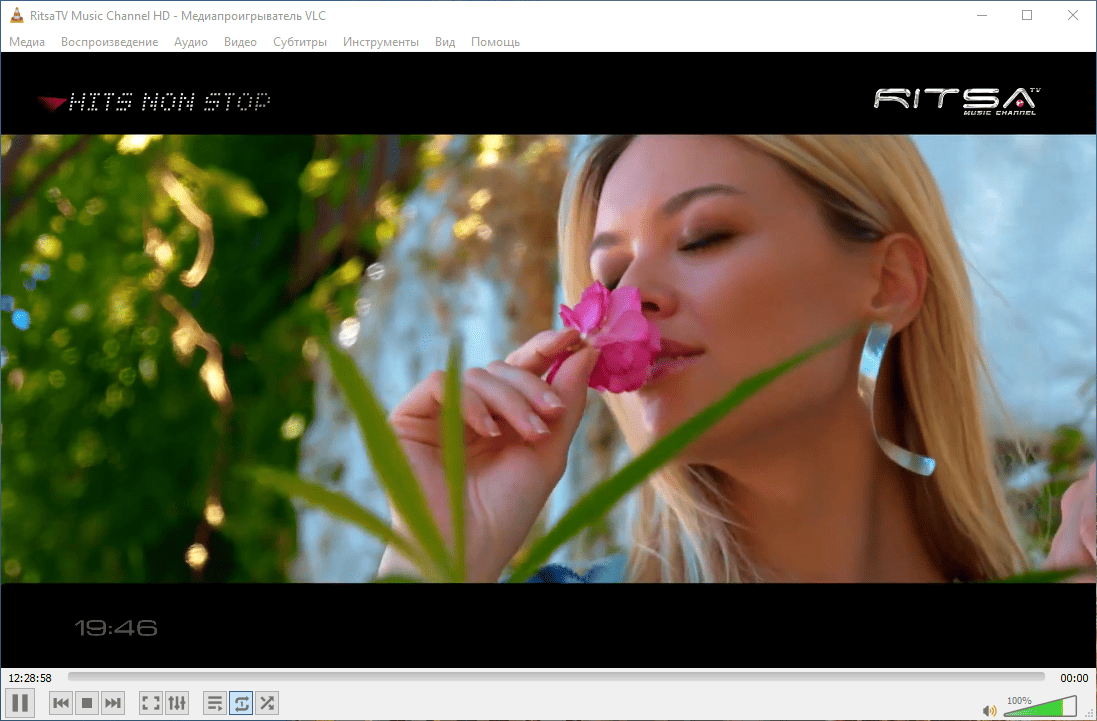The width and height of the screenshot is (1097, 721).
Task: Pause playback with the pause button
Action: click(x=20, y=703)
